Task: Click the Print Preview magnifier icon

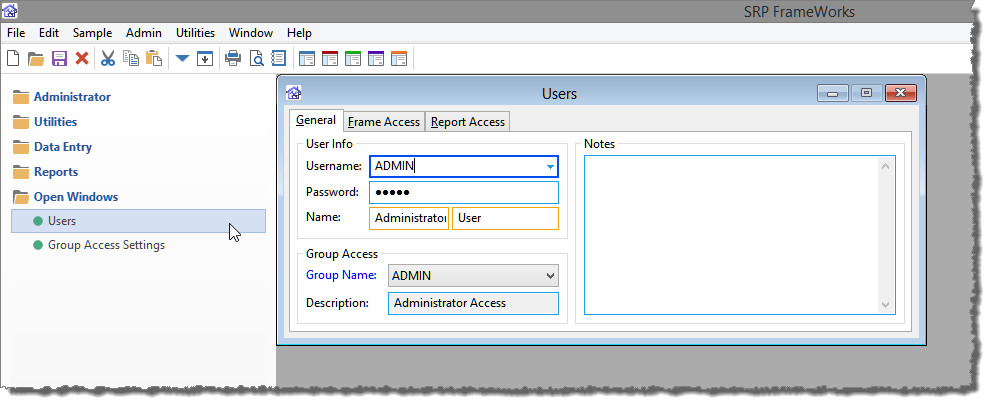Action: point(256,59)
